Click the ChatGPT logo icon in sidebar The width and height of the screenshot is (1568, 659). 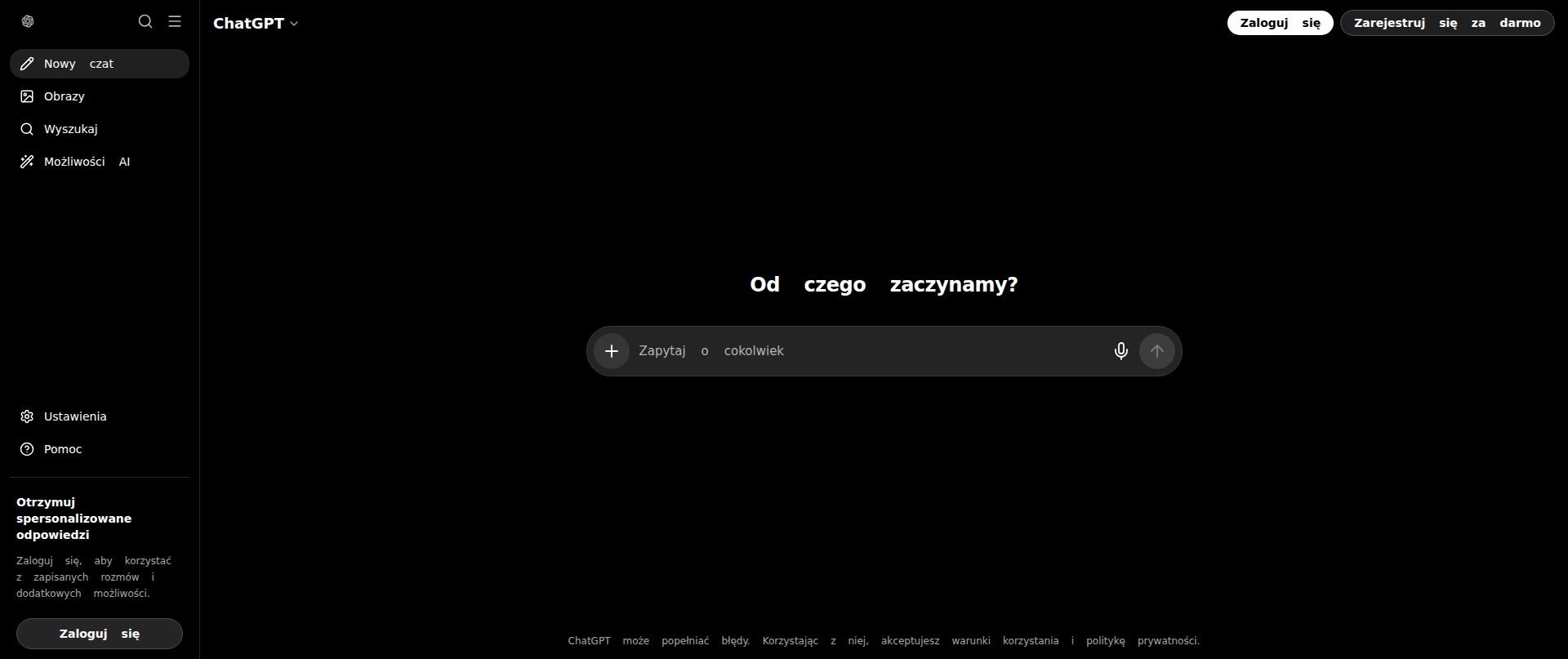coord(28,21)
